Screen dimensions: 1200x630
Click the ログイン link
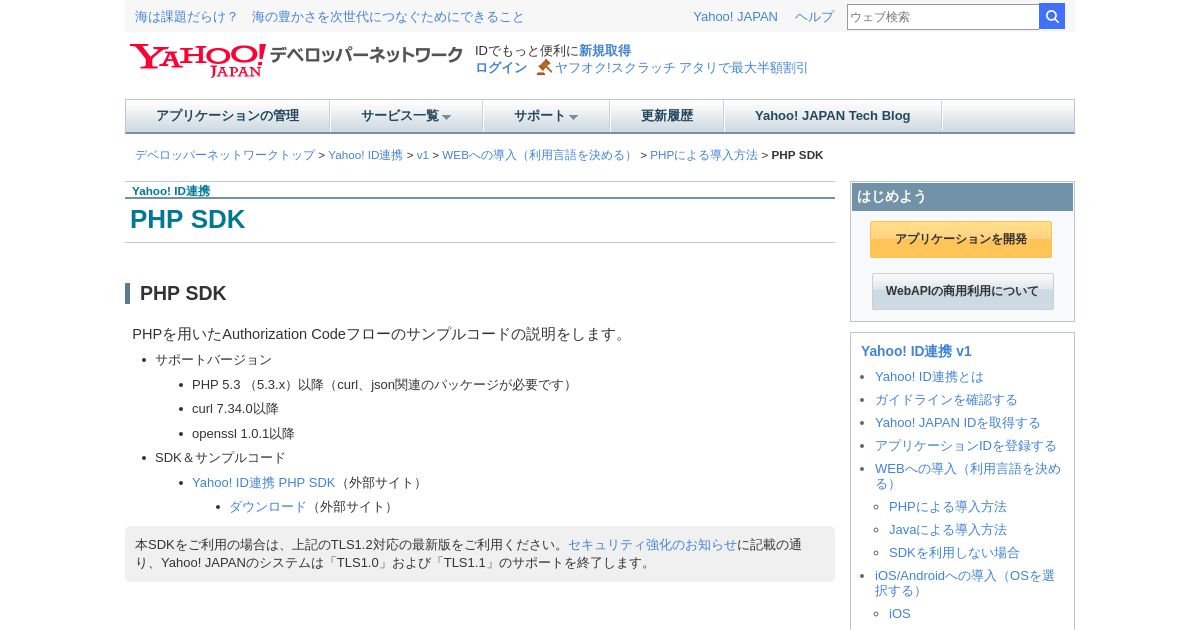[x=501, y=67]
